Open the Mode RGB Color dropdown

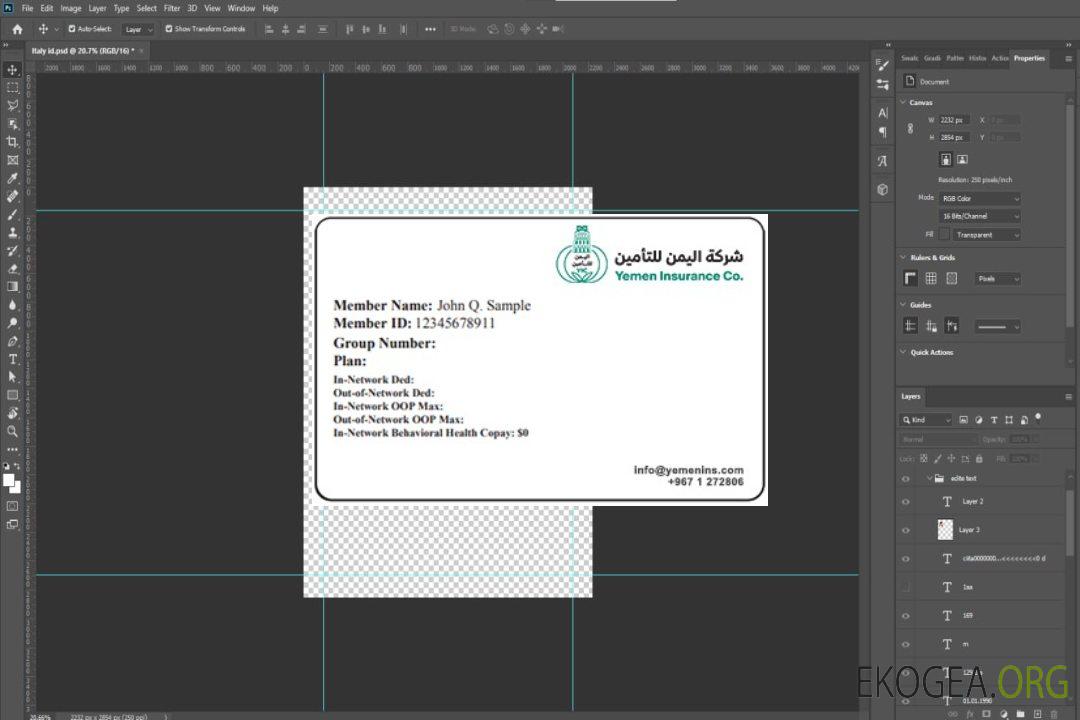(x=979, y=199)
